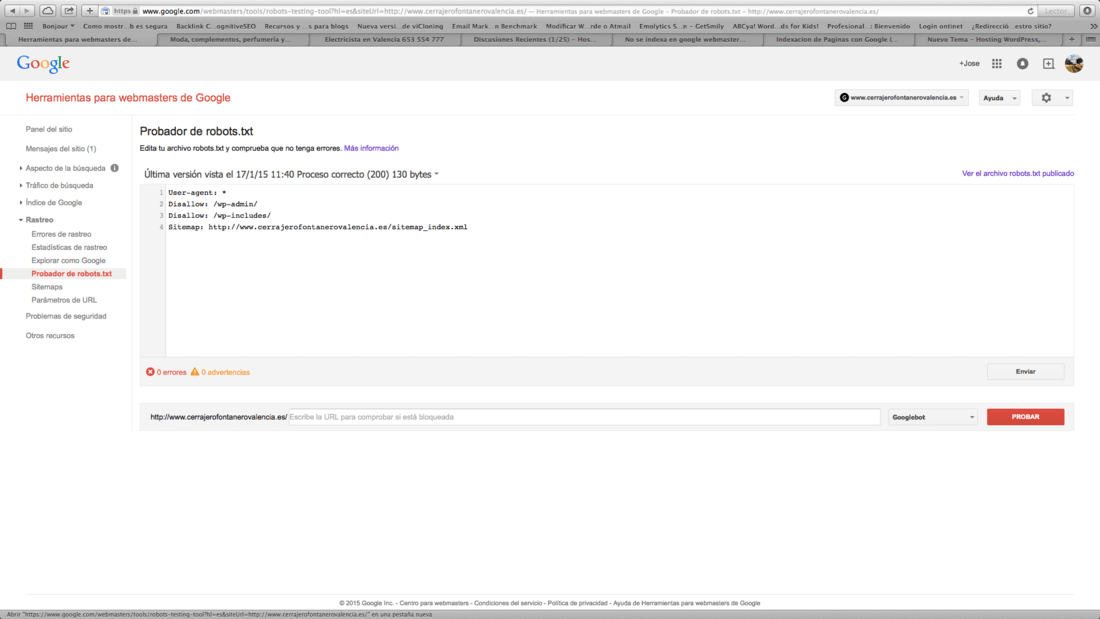Open the settings gear icon

1046,98
